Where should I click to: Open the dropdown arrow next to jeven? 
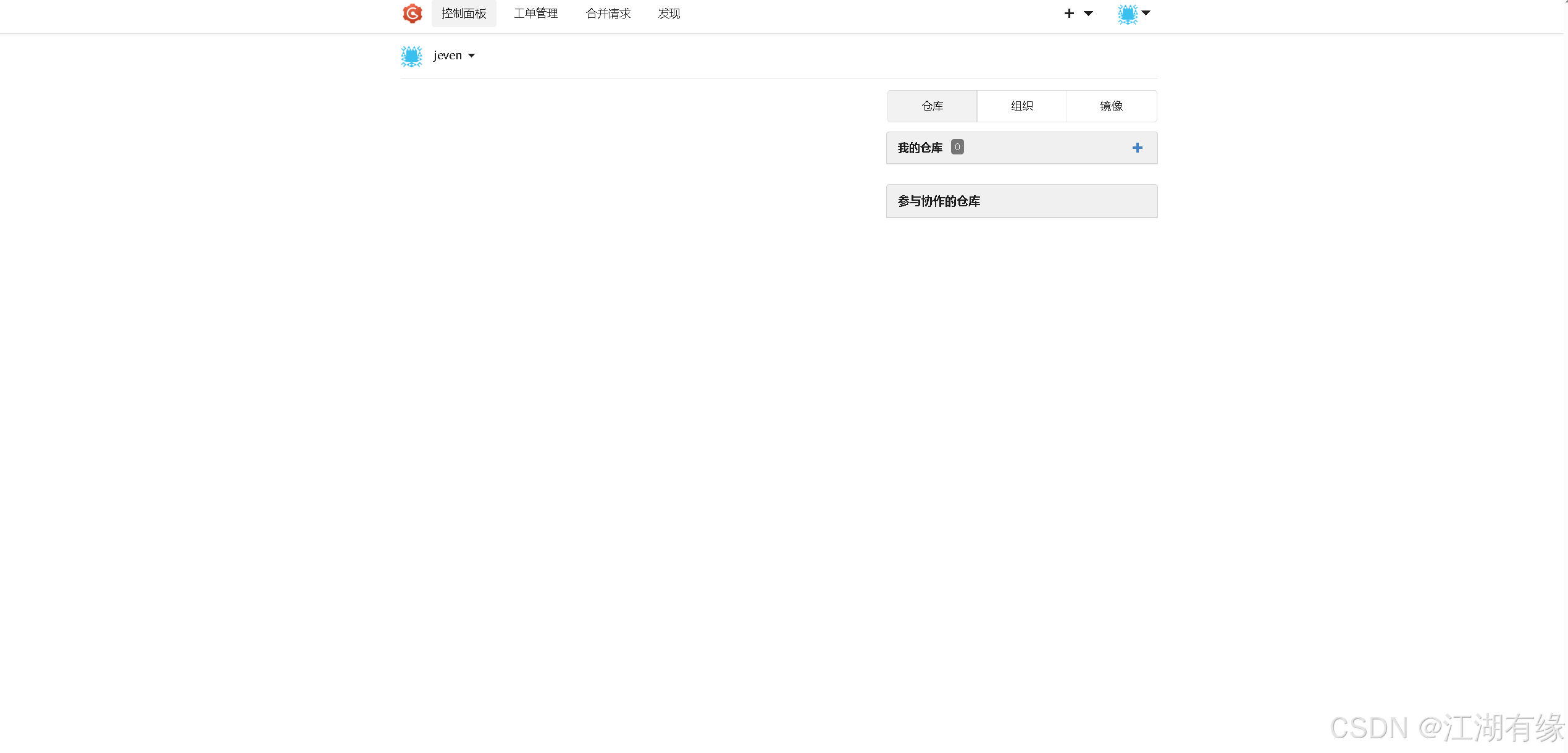click(x=471, y=56)
